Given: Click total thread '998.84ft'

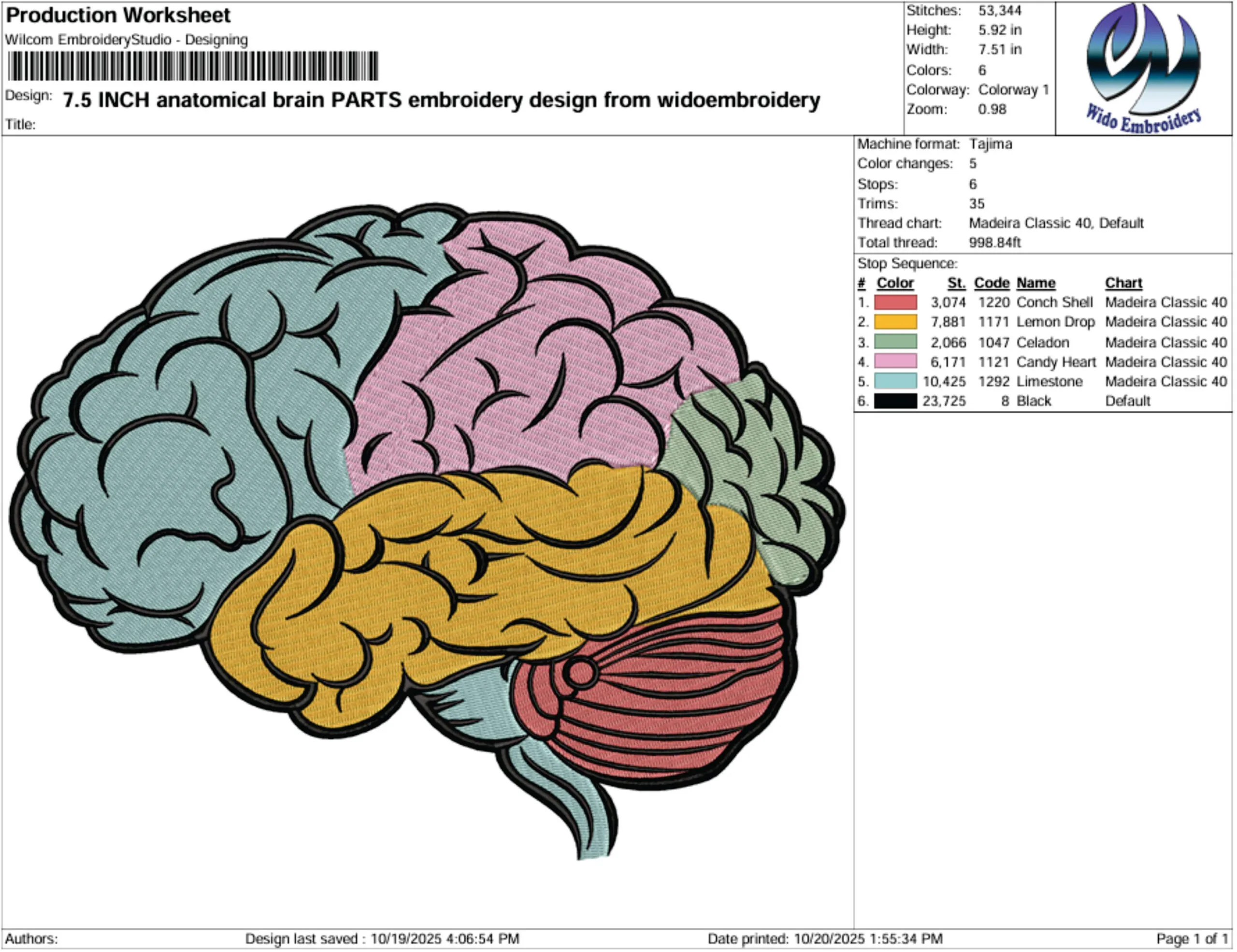Looking at the screenshot, I should (994, 243).
